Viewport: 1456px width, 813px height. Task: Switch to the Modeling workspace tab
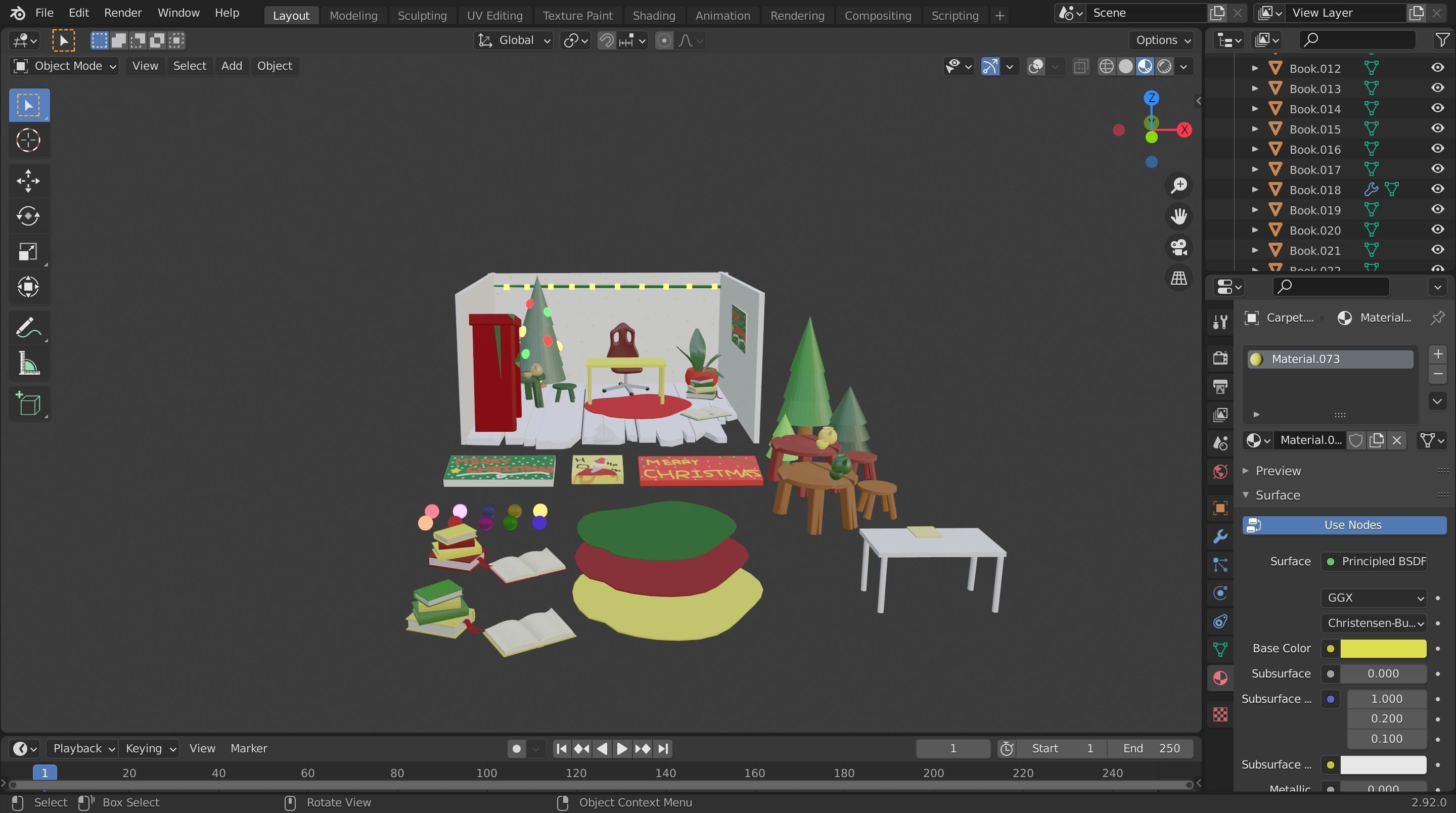(353, 16)
